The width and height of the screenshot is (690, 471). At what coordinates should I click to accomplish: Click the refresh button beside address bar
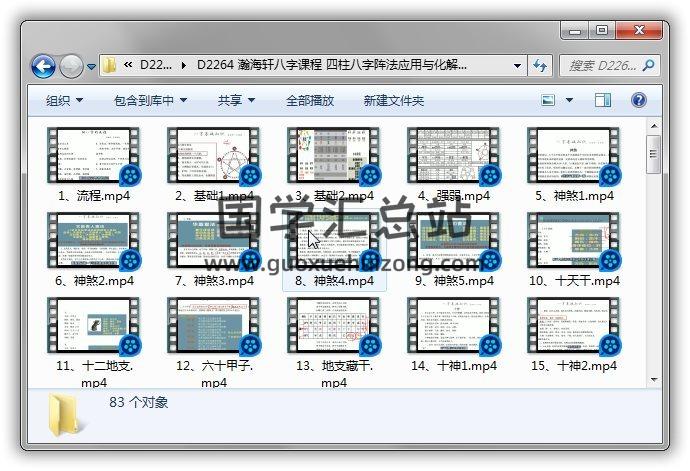tap(540, 66)
